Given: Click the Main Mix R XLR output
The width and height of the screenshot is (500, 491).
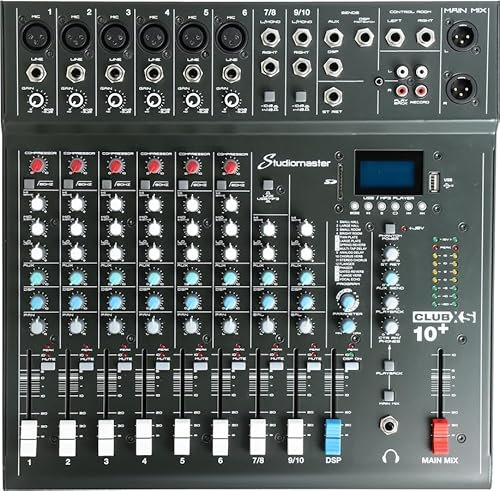Looking at the screenshot, I should [x=462, y=88].
